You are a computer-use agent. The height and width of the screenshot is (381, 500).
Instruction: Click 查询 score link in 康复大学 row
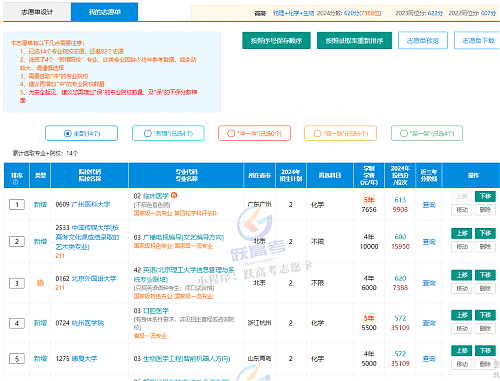429,359
